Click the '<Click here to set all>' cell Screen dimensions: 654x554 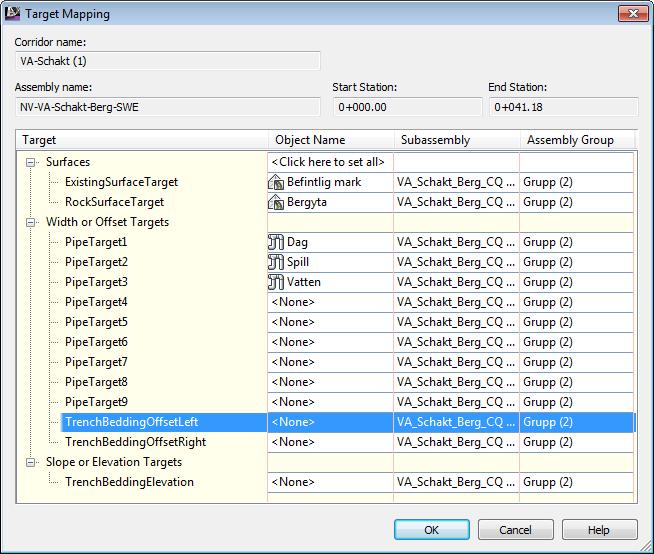click(x=330, y=162)
